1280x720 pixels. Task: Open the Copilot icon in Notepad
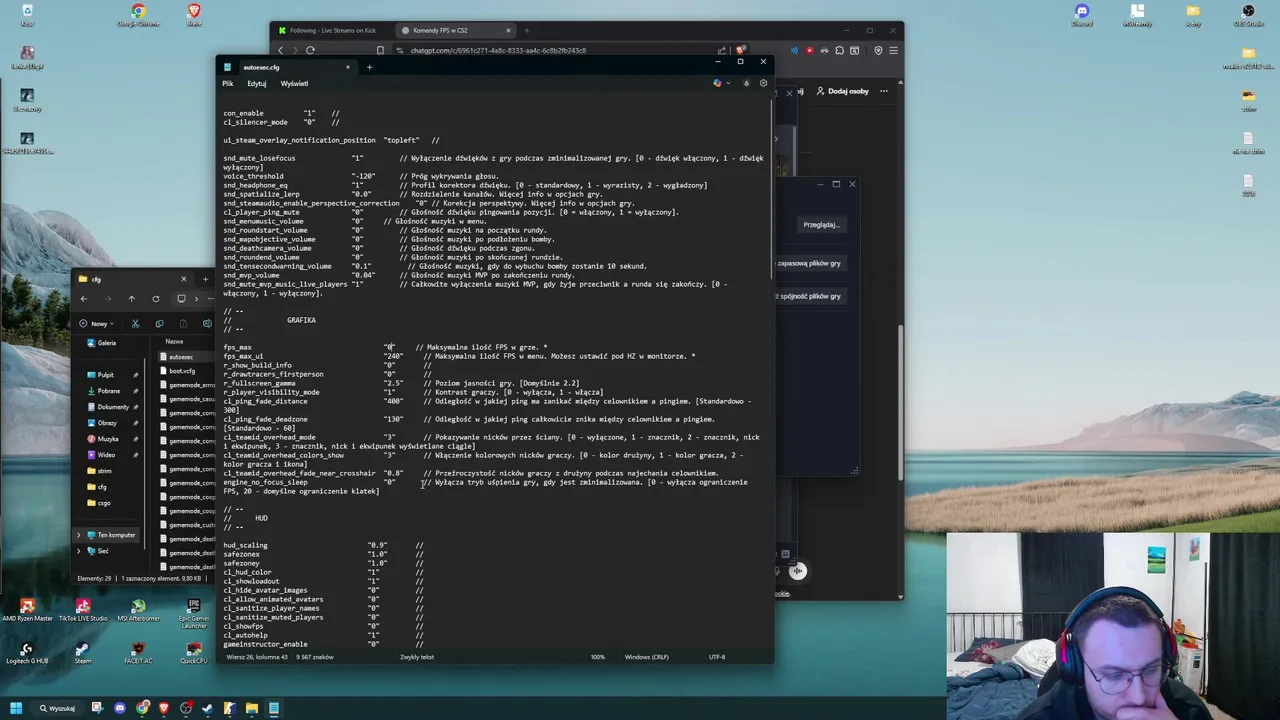(x=717, y=83)
